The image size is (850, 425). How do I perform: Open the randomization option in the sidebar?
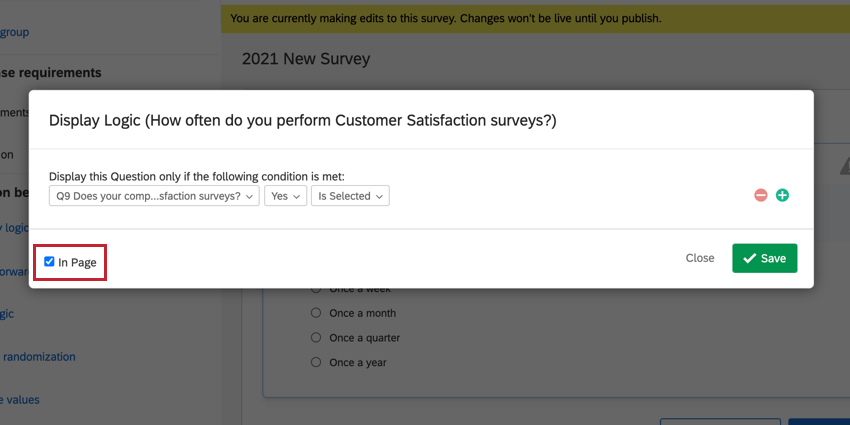coord(38,356)
